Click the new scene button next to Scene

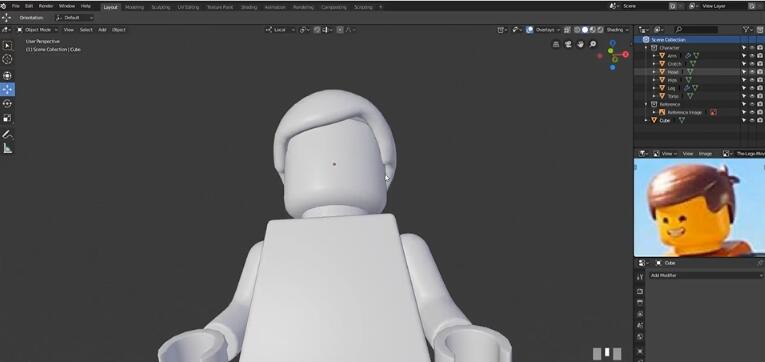(x=673, y=6)
